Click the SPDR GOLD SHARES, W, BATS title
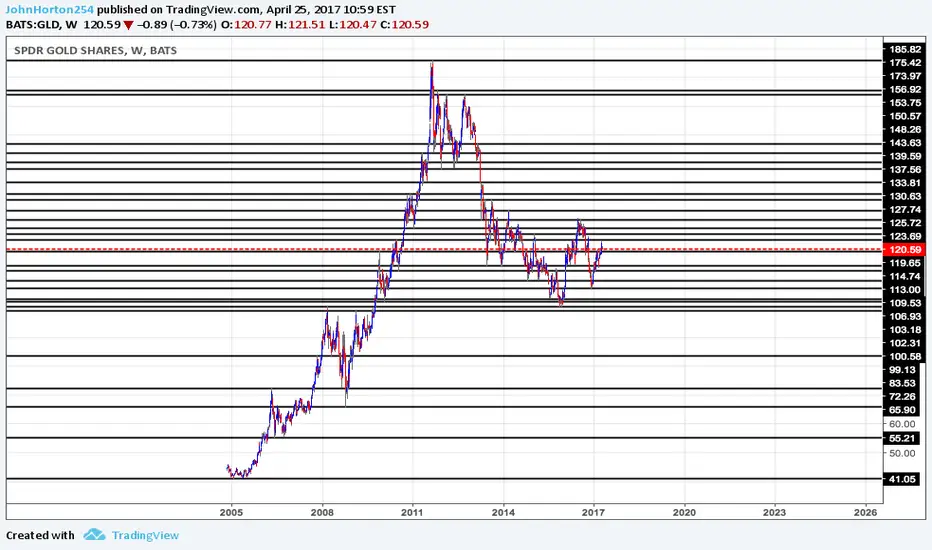The image size is (932, 550). coord(96,51)
